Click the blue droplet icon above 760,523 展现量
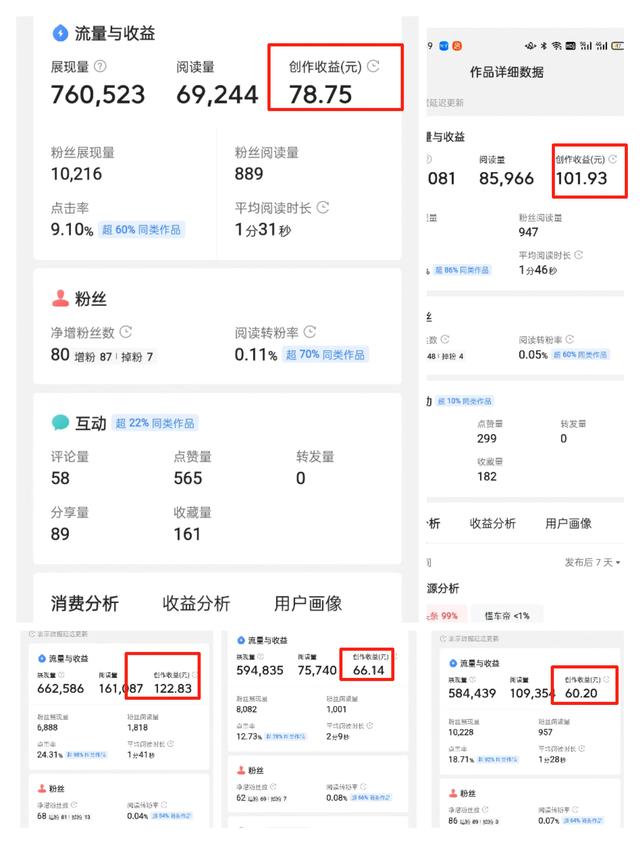This screenshot has width=640, height=844. pos(60,33)
